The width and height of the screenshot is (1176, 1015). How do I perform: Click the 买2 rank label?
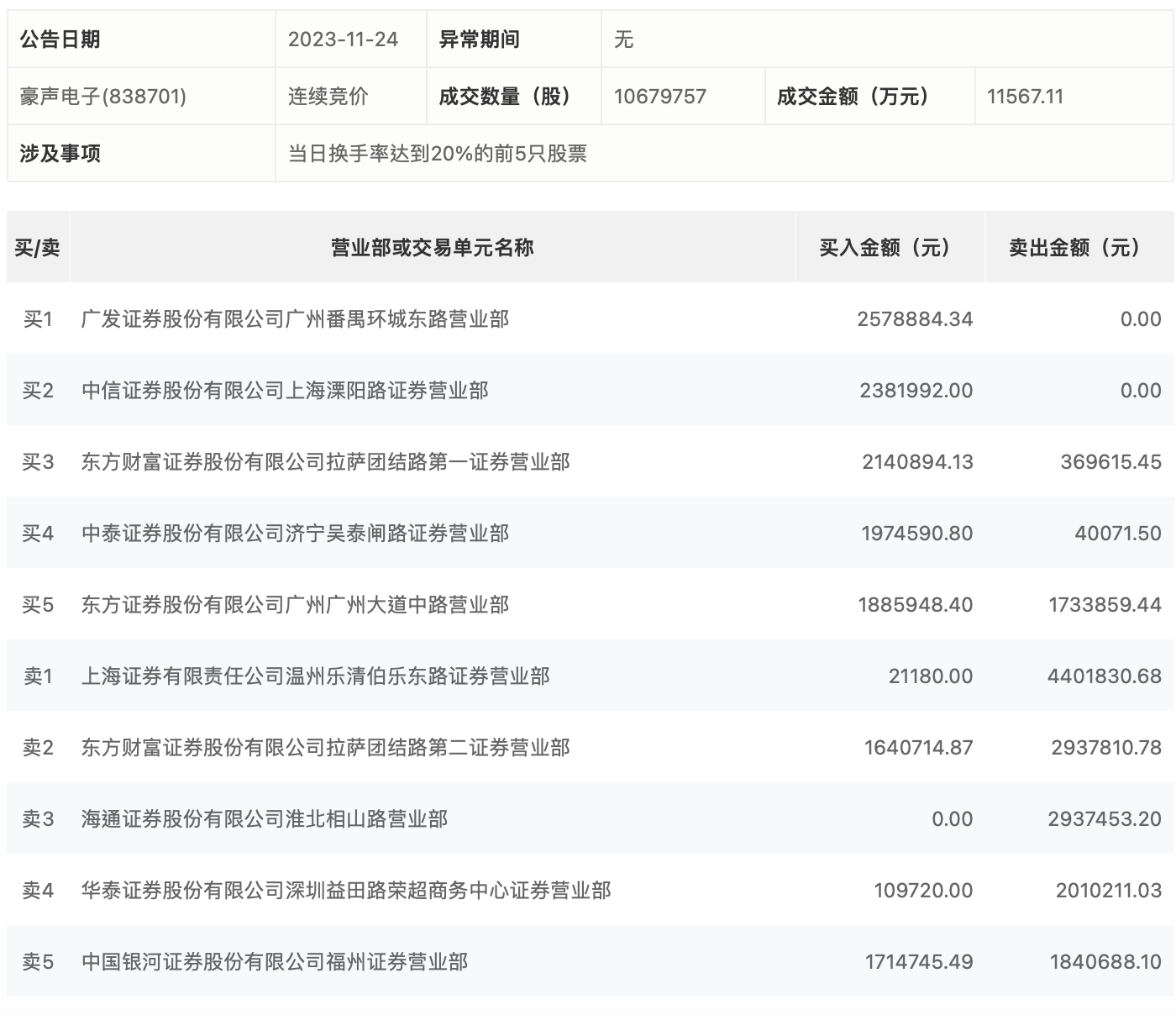38,391
